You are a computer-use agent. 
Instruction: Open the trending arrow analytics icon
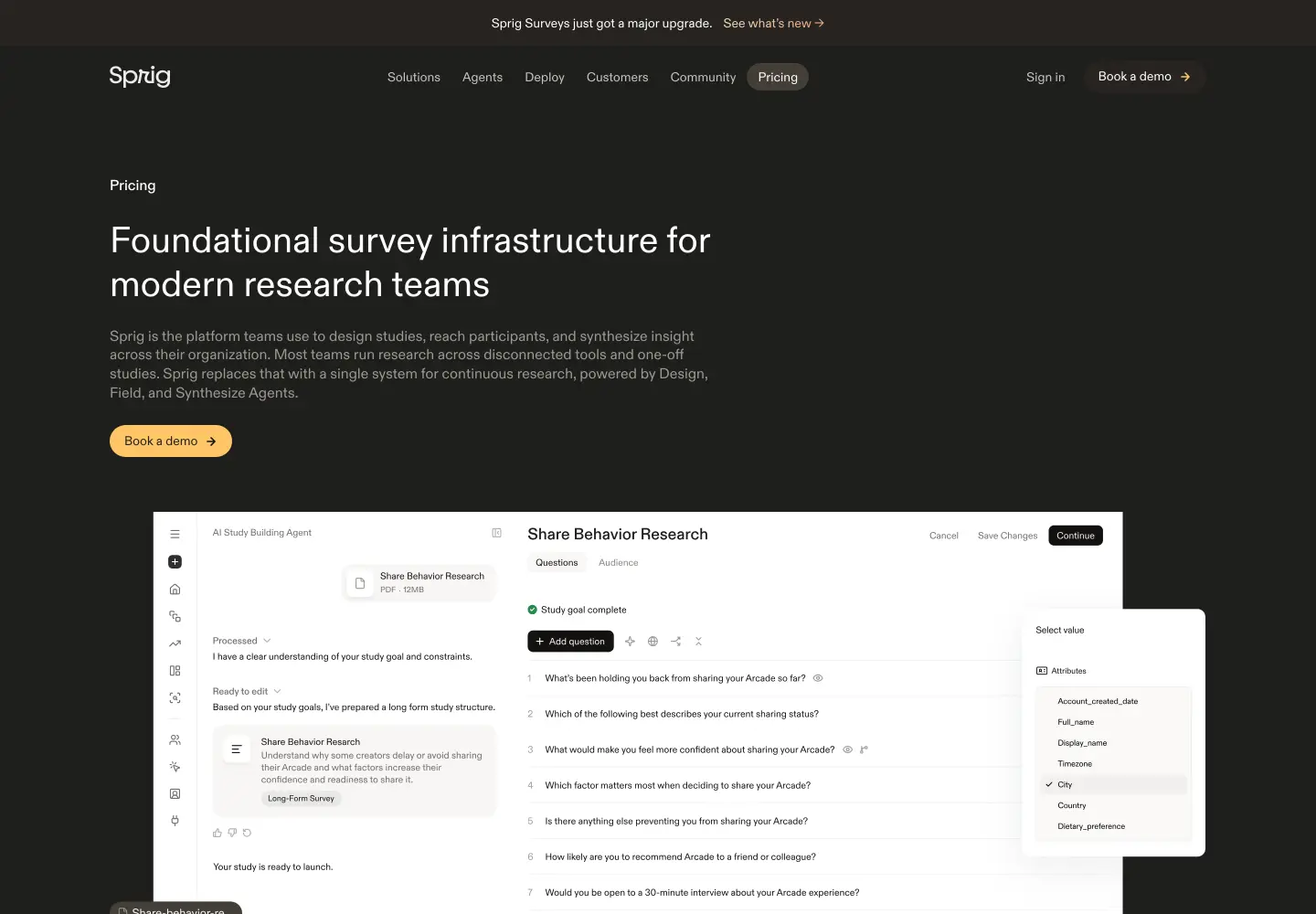[175, 643]
